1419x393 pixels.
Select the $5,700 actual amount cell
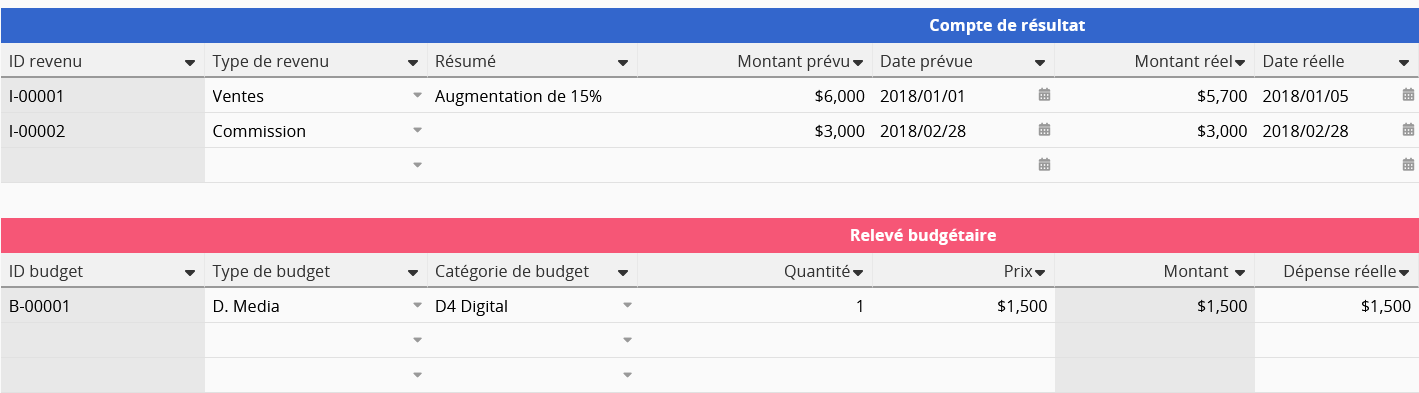[x=1154, y=96]
